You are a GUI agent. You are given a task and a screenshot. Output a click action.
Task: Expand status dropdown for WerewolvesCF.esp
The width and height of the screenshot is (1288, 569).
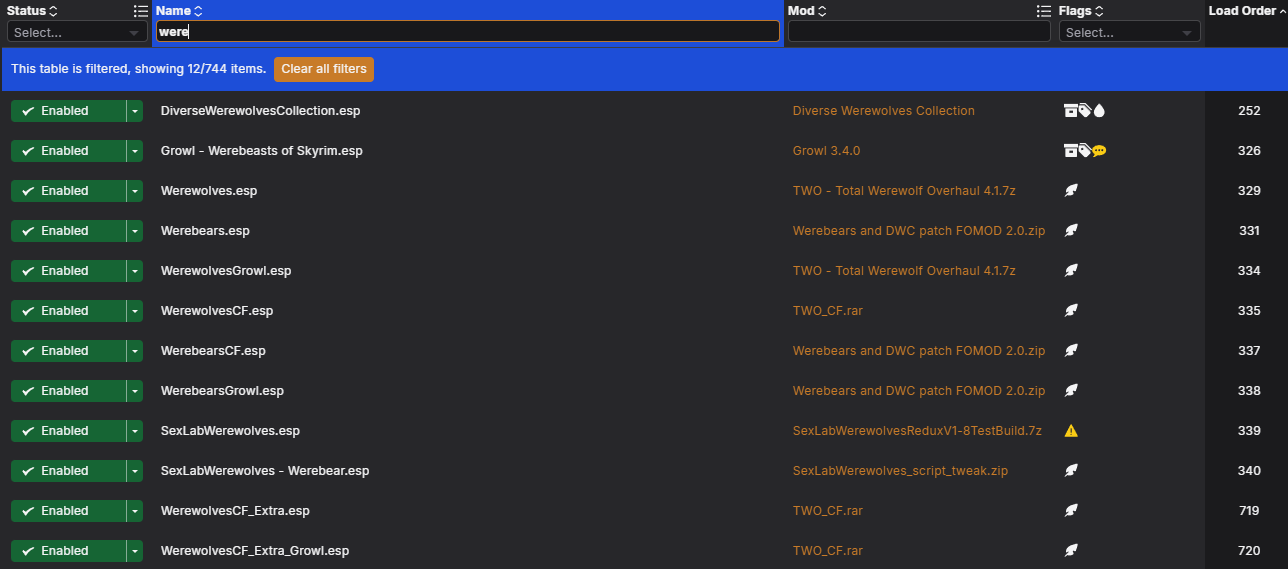pyautogui.click(x=135, y=311)
